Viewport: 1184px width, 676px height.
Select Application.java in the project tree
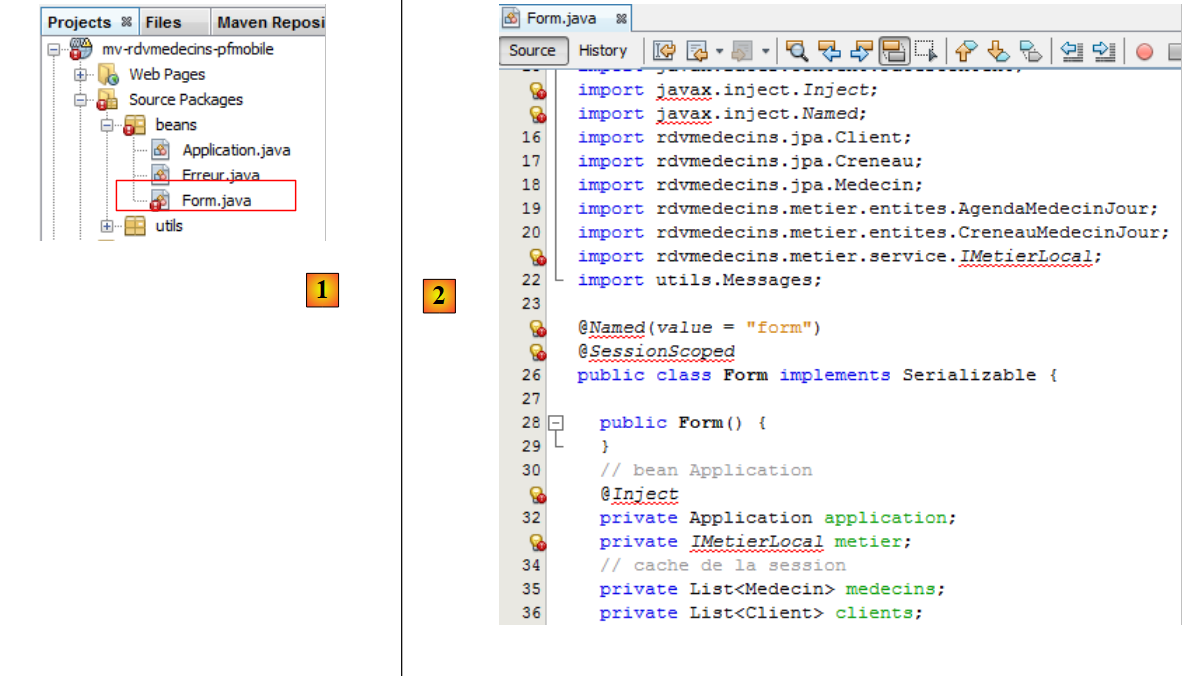point(236,150)
